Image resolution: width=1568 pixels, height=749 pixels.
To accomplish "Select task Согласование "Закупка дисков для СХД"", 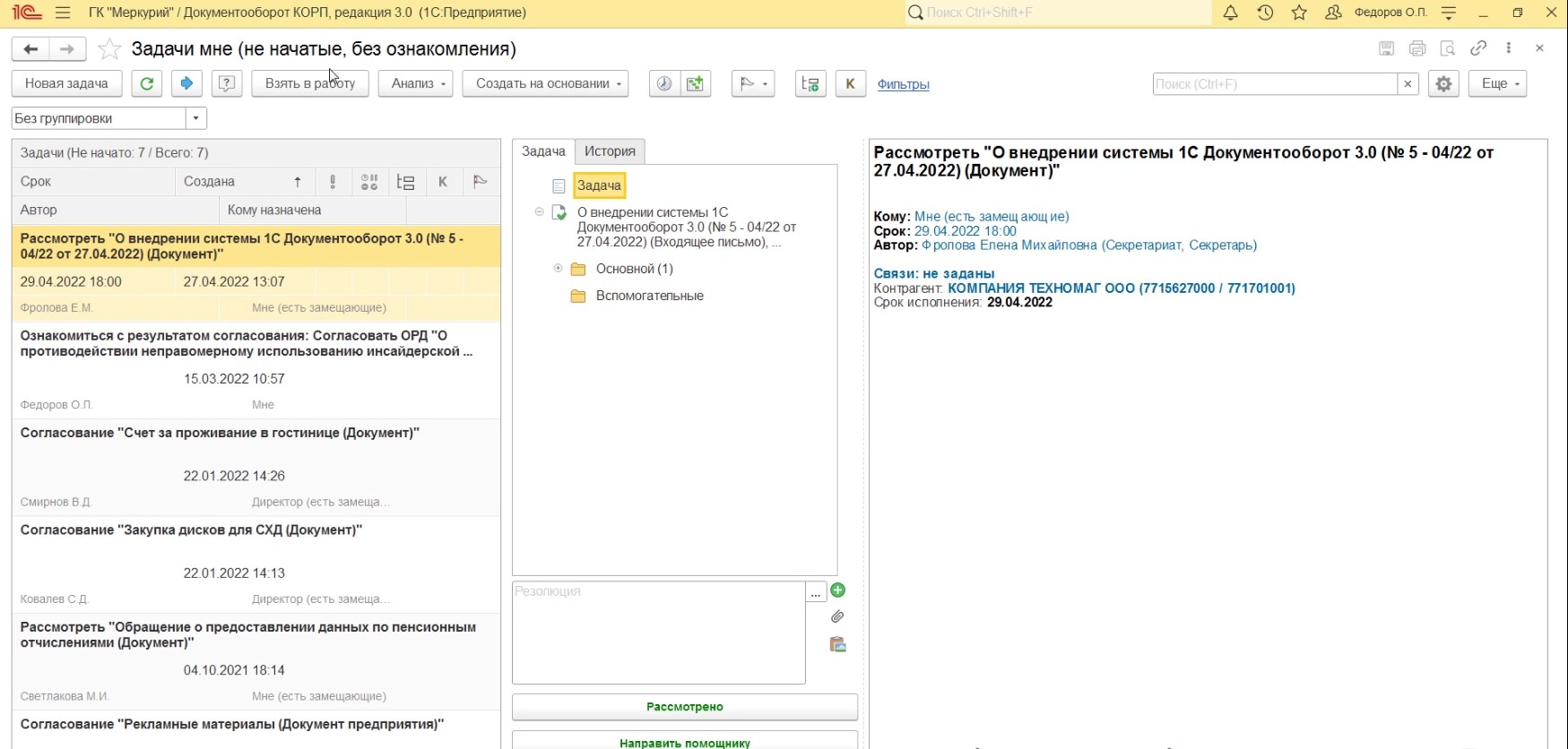I will click(x=256, y=564).
